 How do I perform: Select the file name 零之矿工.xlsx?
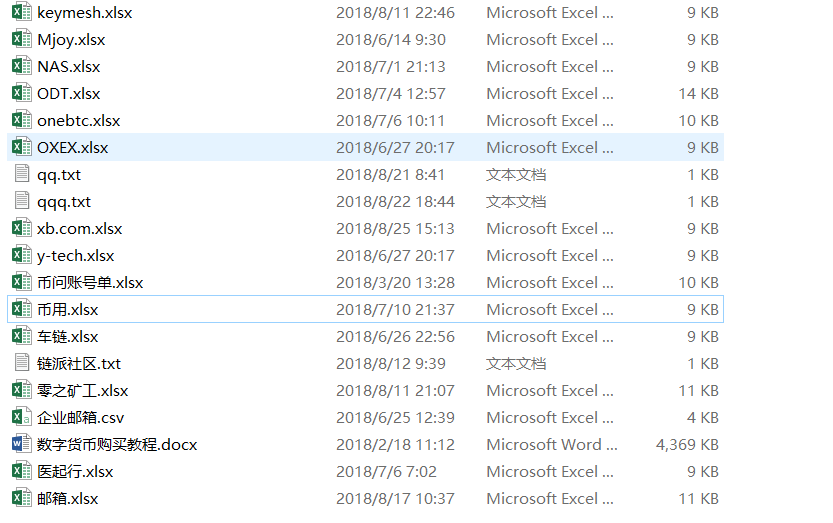tap(82, 391)
